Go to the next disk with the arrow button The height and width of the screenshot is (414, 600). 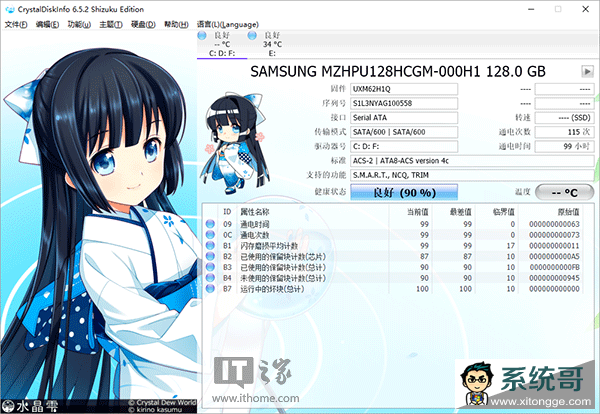point(587,71)
